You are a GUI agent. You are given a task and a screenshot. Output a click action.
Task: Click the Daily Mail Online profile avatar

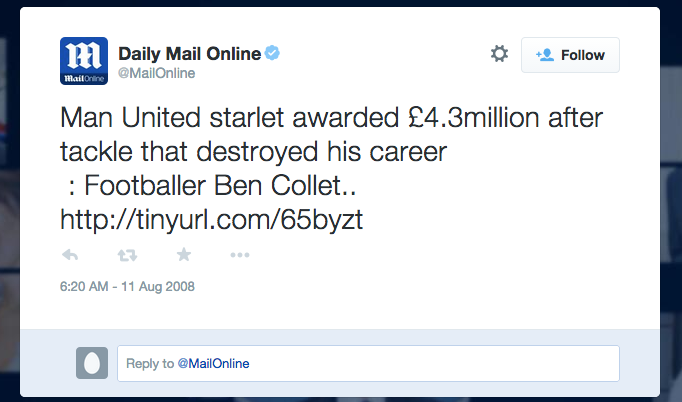[84, 61]
